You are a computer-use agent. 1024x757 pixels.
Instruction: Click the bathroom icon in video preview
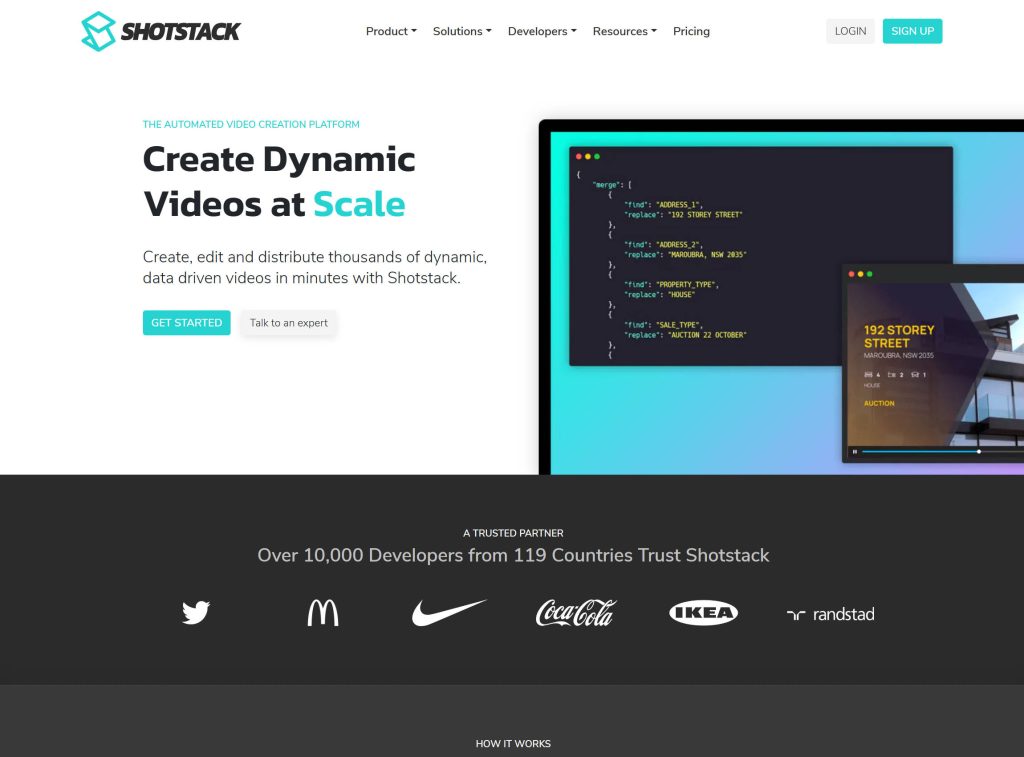pos(891,375)
